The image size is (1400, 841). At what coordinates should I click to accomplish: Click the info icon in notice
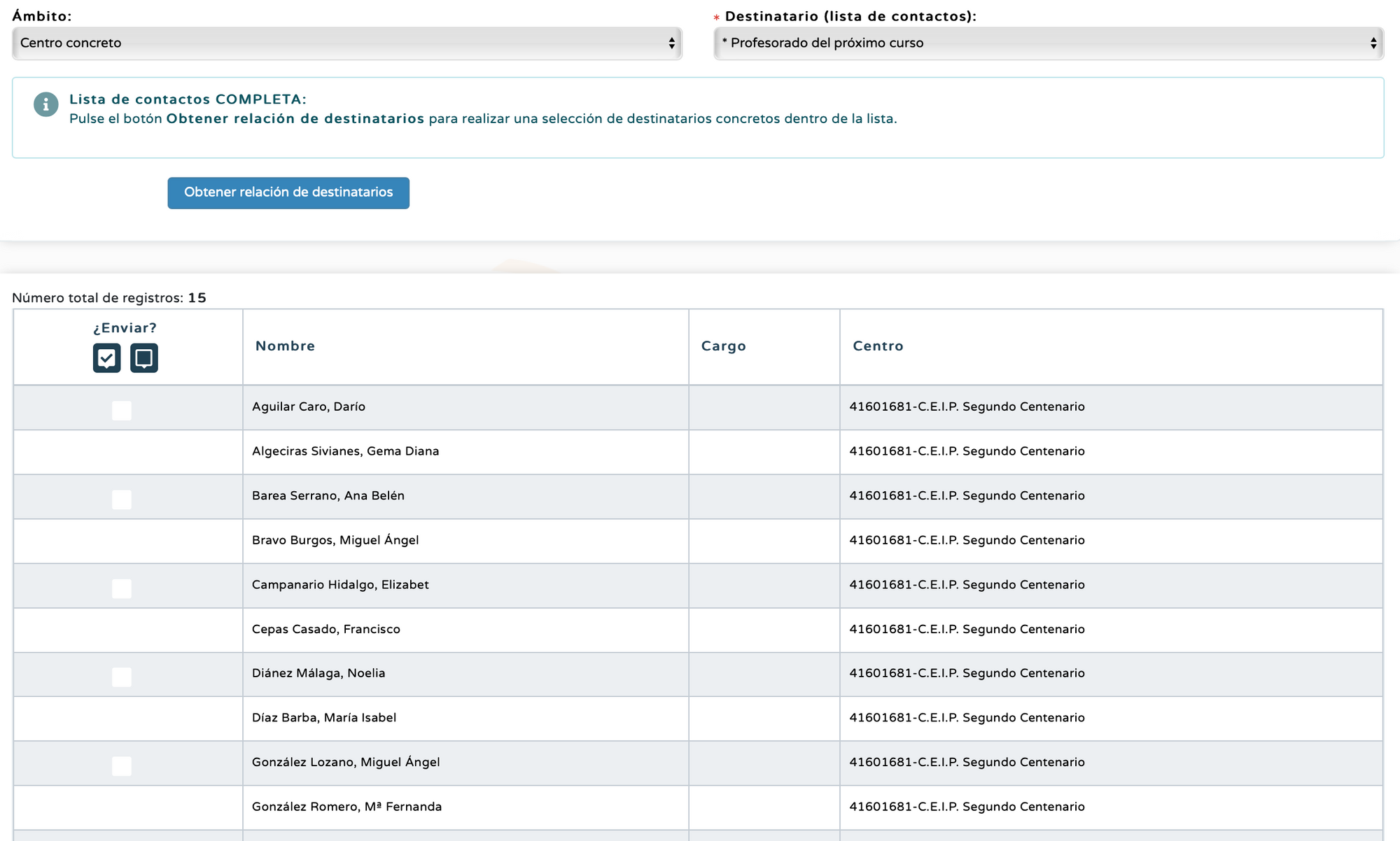pos(46,104)
